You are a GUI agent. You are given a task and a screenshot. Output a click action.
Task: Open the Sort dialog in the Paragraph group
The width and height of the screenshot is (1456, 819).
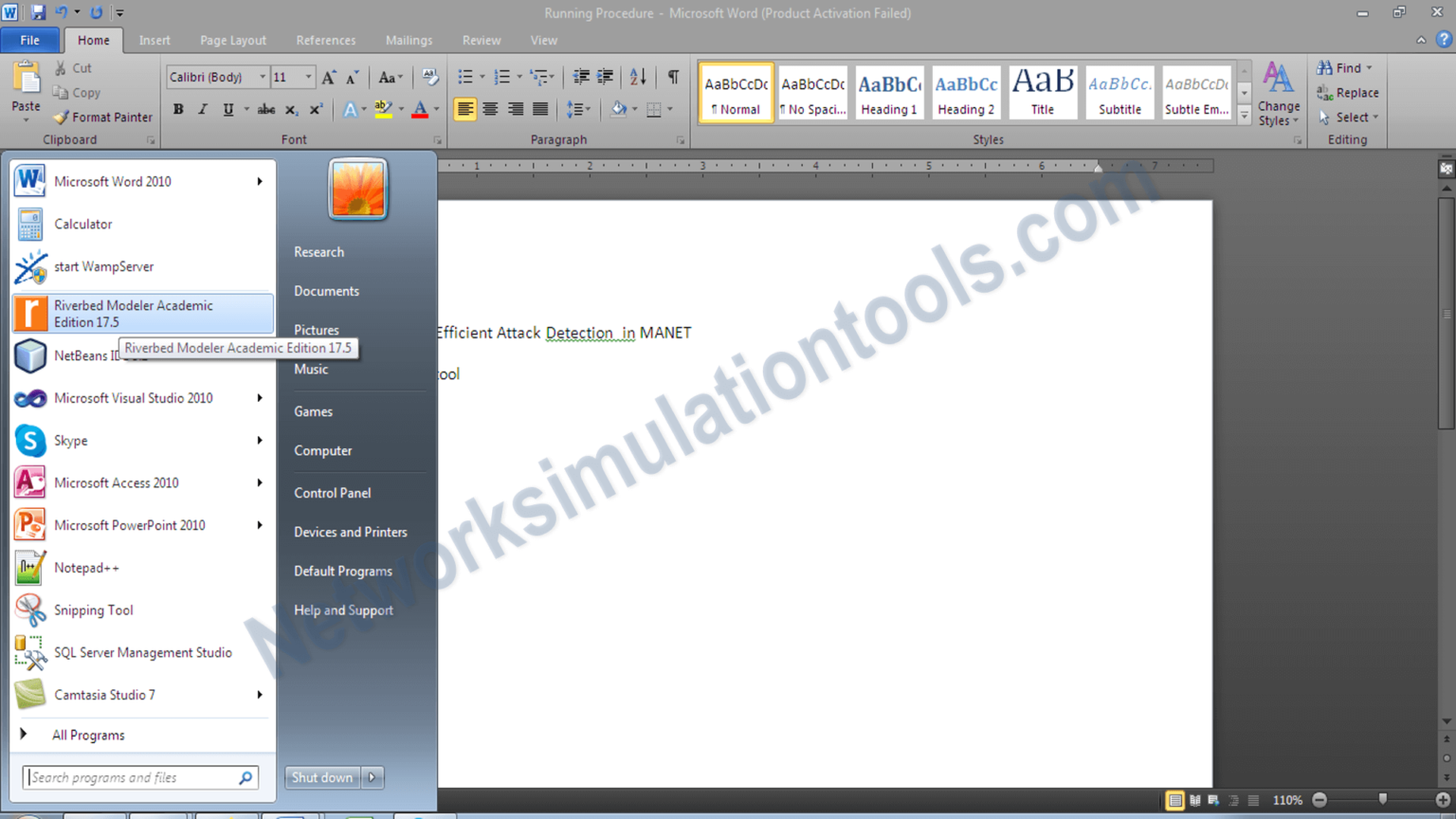(x=637, y=77)
